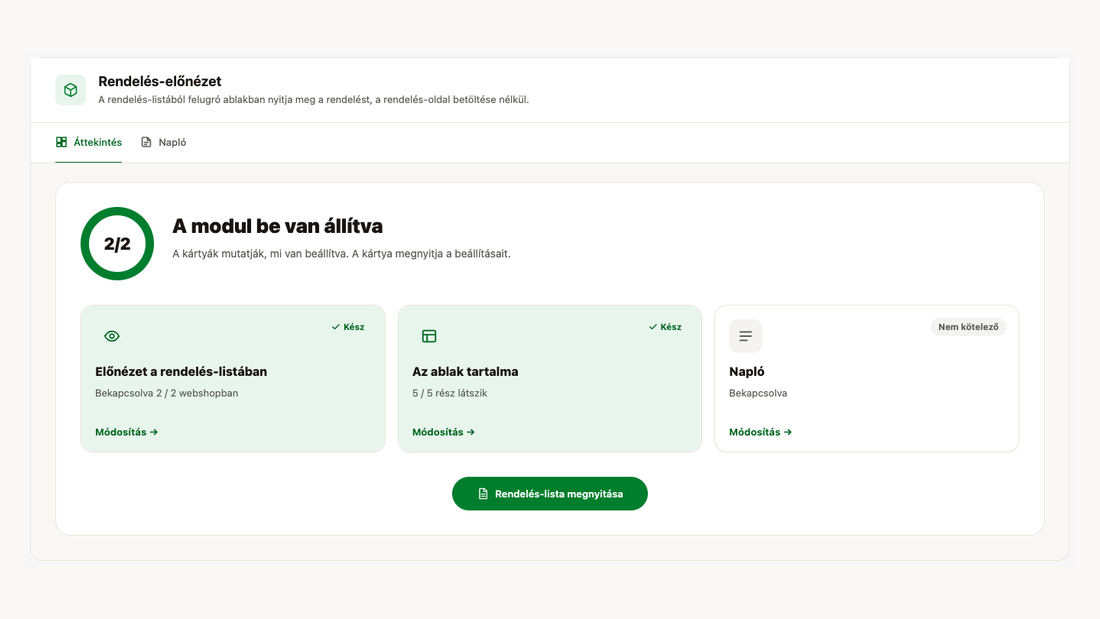Click the 2/2 progress ring
Viewport: 1100px width, 619px height.
pos(117,244)
